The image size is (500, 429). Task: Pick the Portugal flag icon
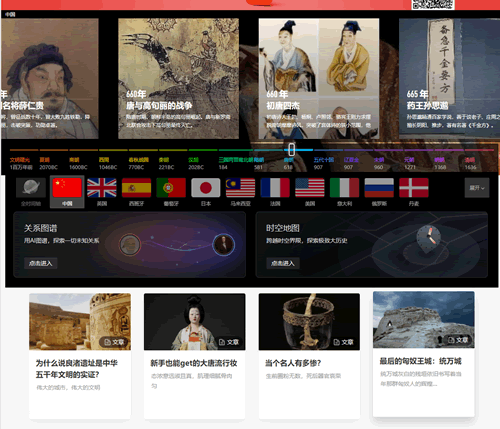[171, 188]
